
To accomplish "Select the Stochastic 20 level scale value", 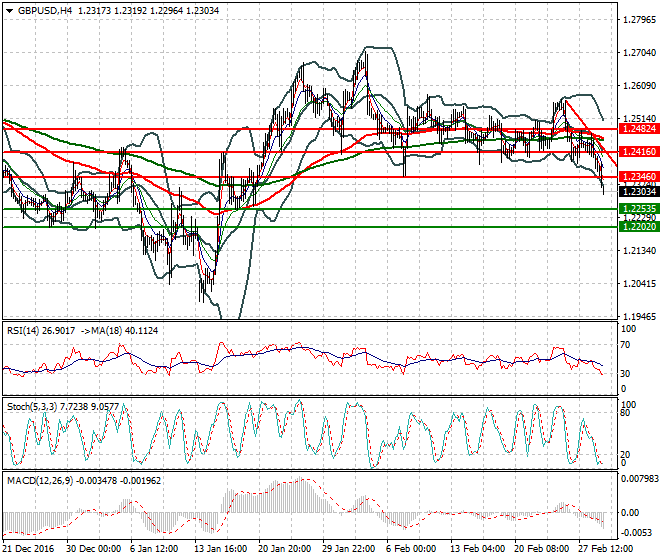I will pyautogui.click(x=626, y=454).
